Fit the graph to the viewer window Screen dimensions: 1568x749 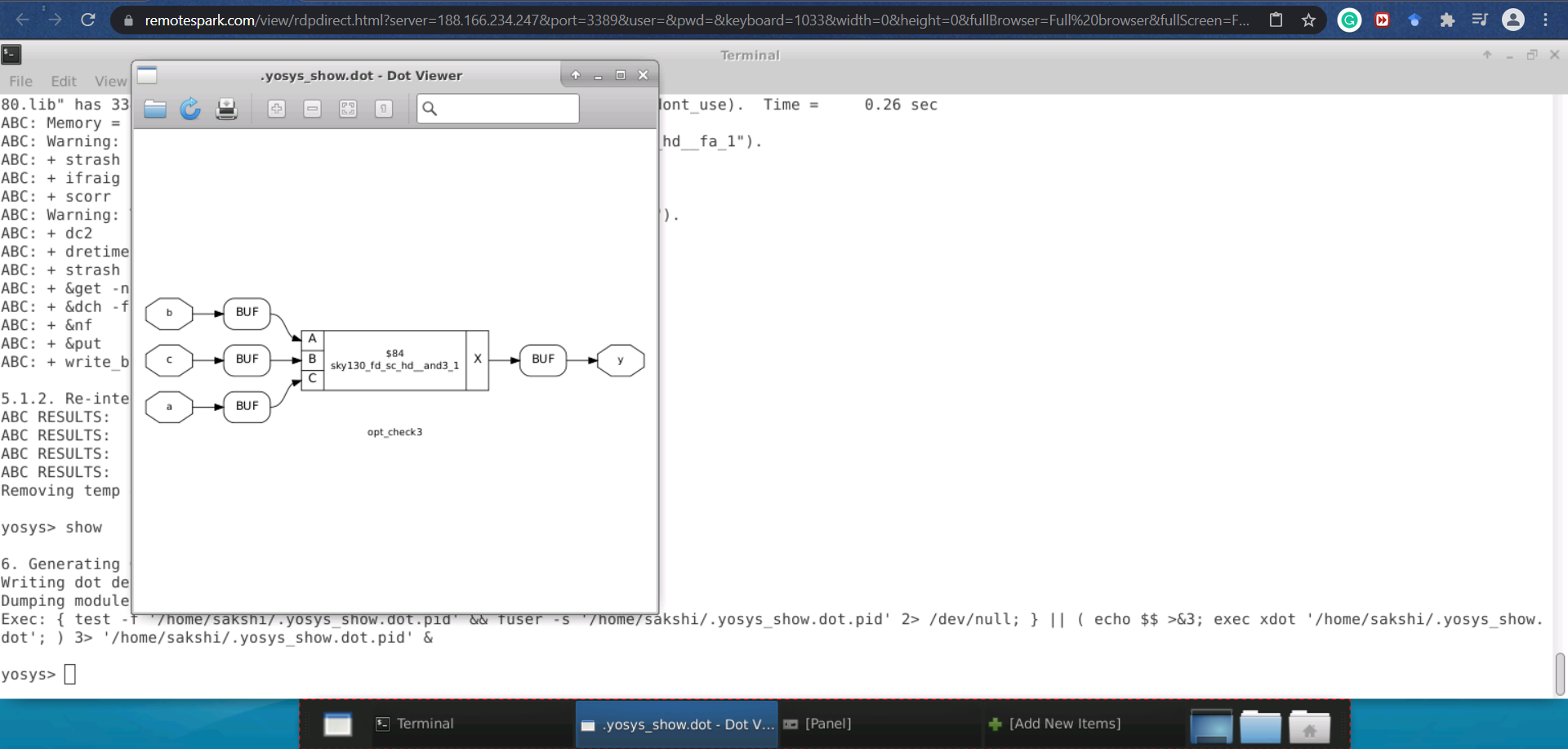click(x=348, y=109)
